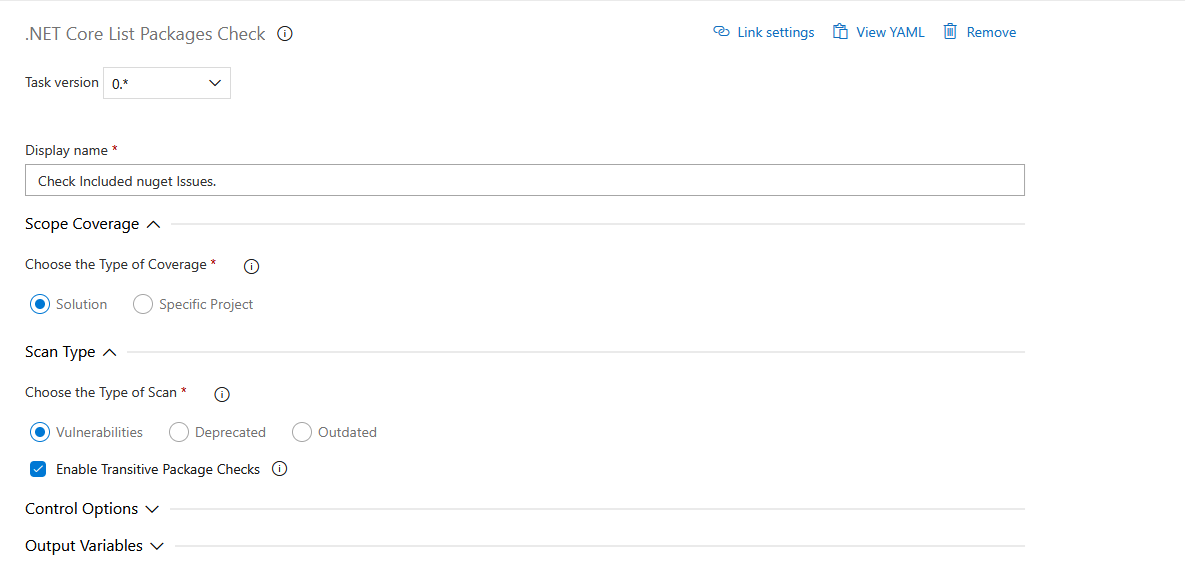The image size is (1197, 567).
Task: Open the Task version dropdown
Action: pyautogui.click(x=167, y=84)
